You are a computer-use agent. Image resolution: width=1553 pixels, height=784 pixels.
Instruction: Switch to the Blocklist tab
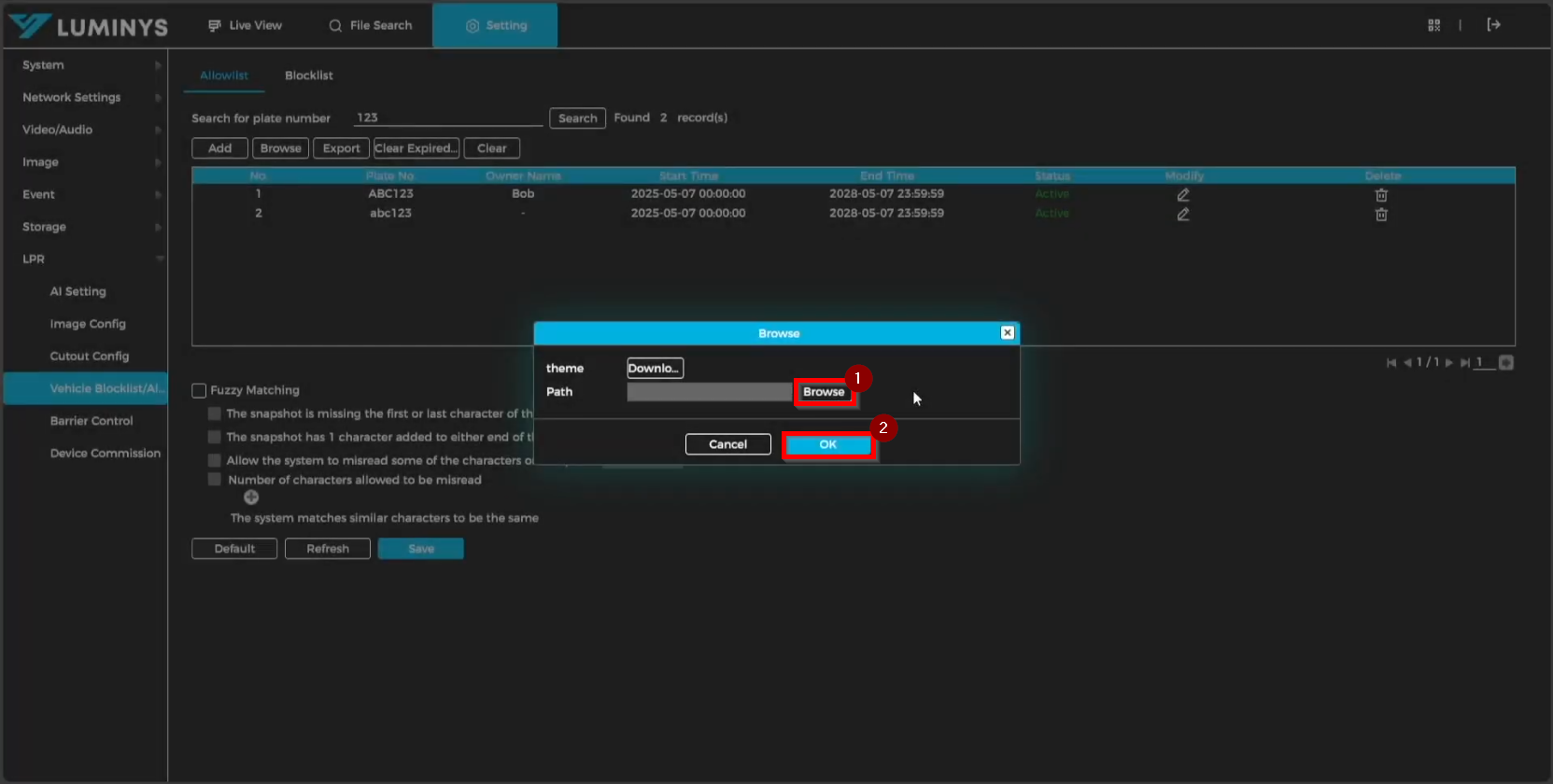click(x=308, y=76)
